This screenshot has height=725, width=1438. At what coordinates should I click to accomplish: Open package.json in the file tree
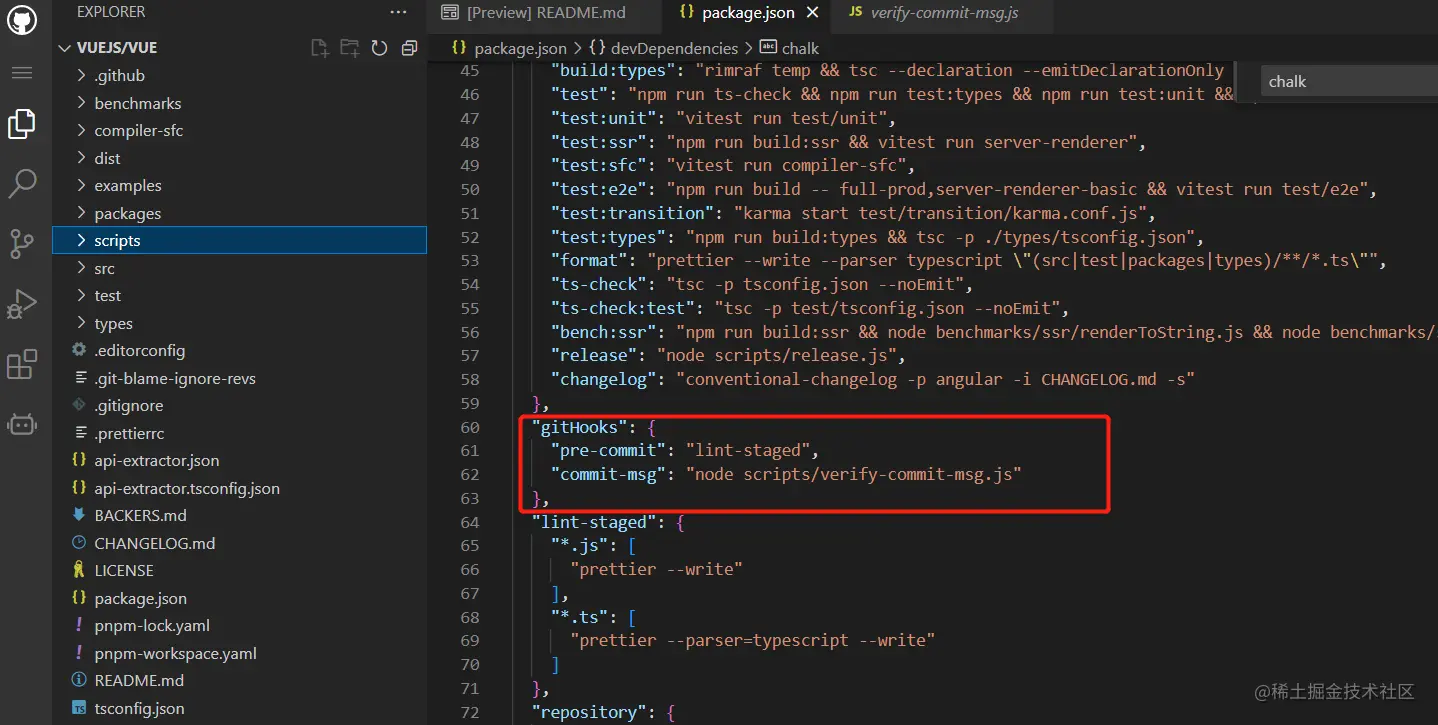click(239, 598)
